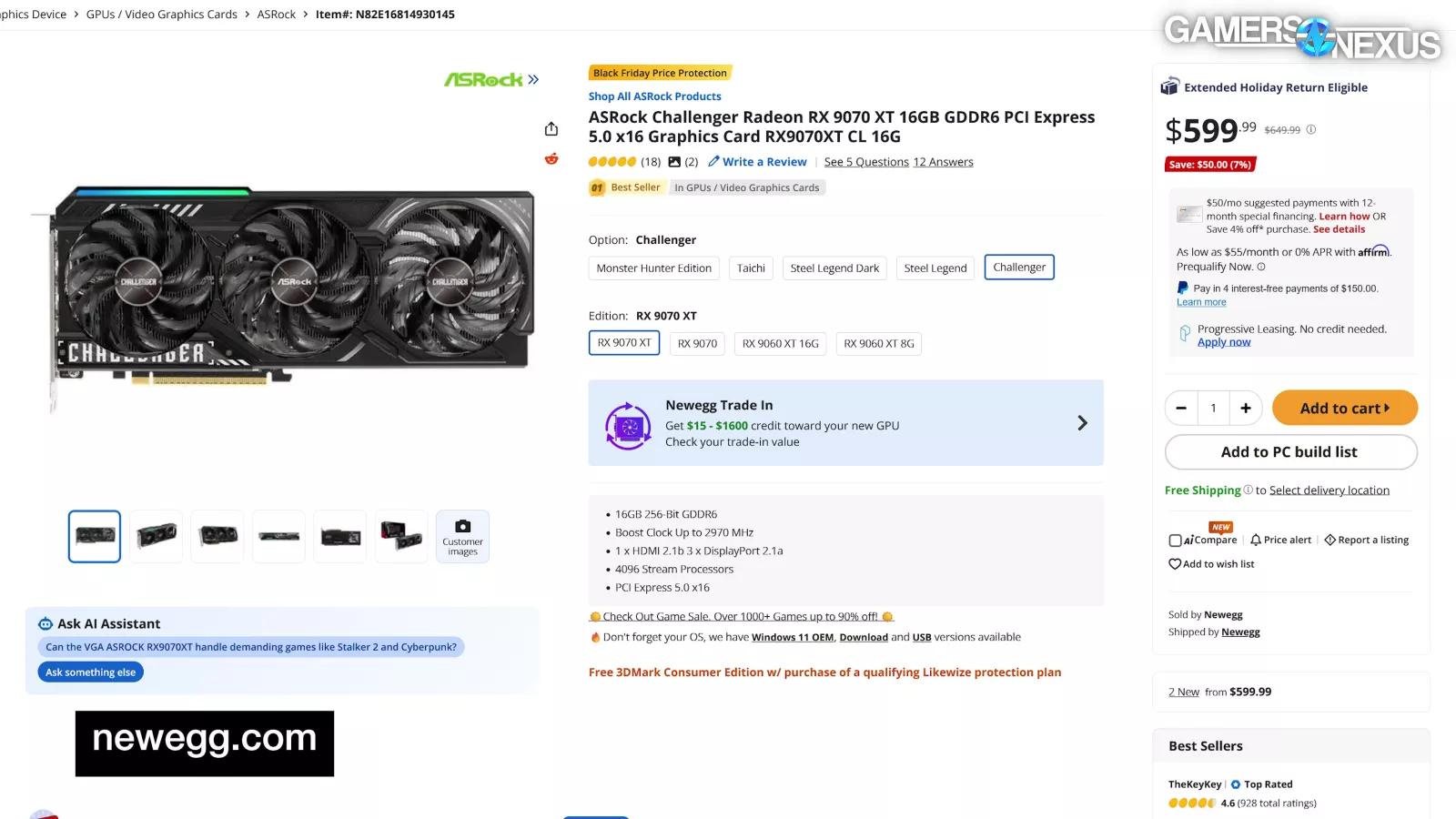Open the Newegg Trade In icon banner
This screenshot has height=819, width=1456.
click(x=628, y=425)
